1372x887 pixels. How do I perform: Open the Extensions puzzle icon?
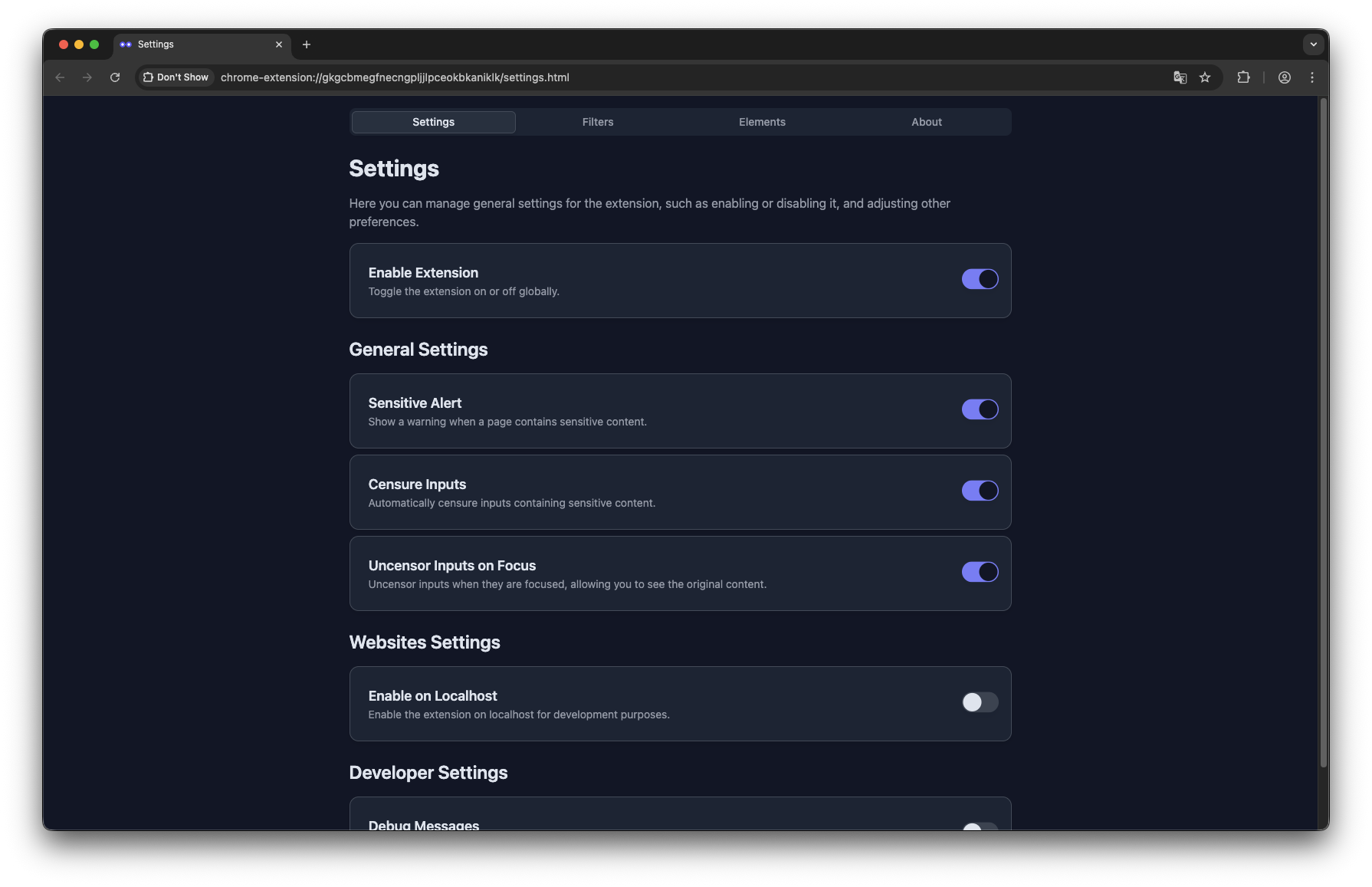[x=1243, y=77]
